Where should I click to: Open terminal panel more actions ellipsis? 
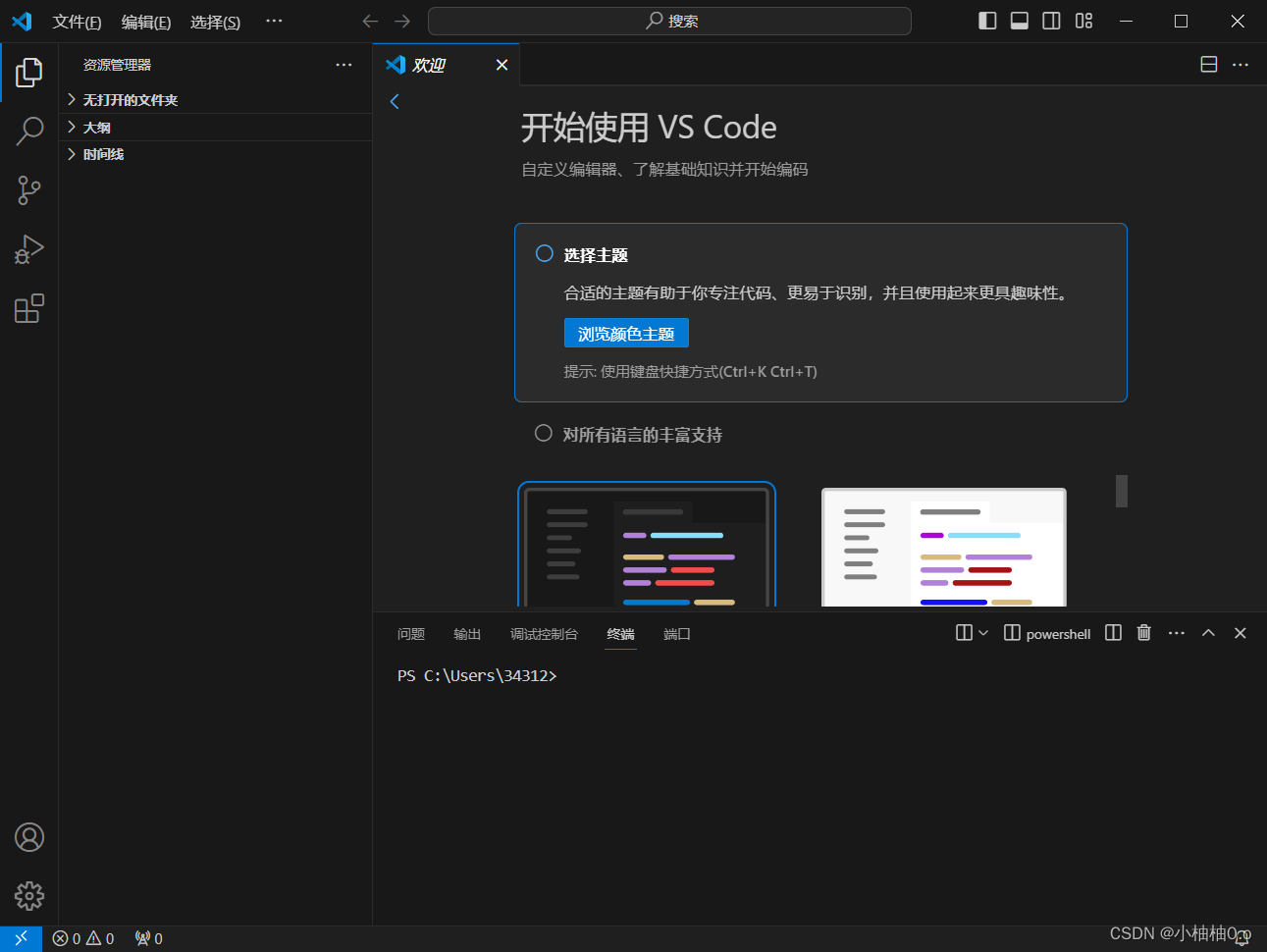(1177, 633)
